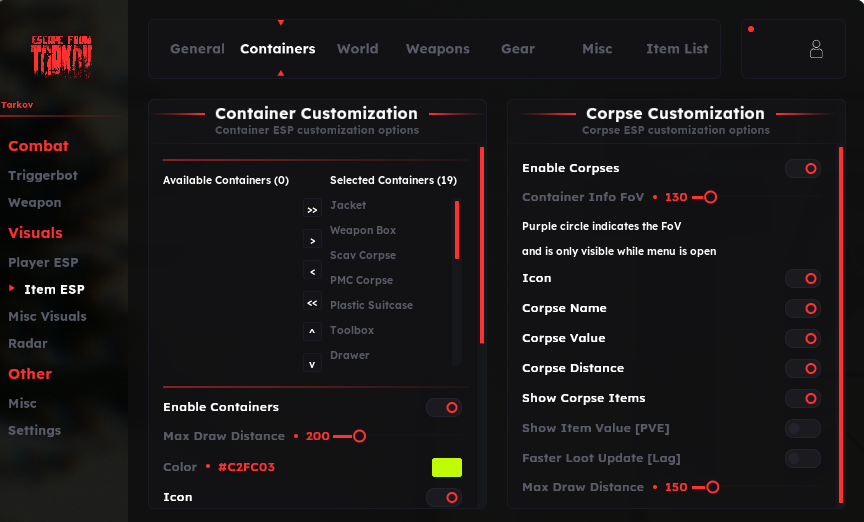
Task: Select Weapon Box in Selected Containers
Action: [x=363, y=231]
